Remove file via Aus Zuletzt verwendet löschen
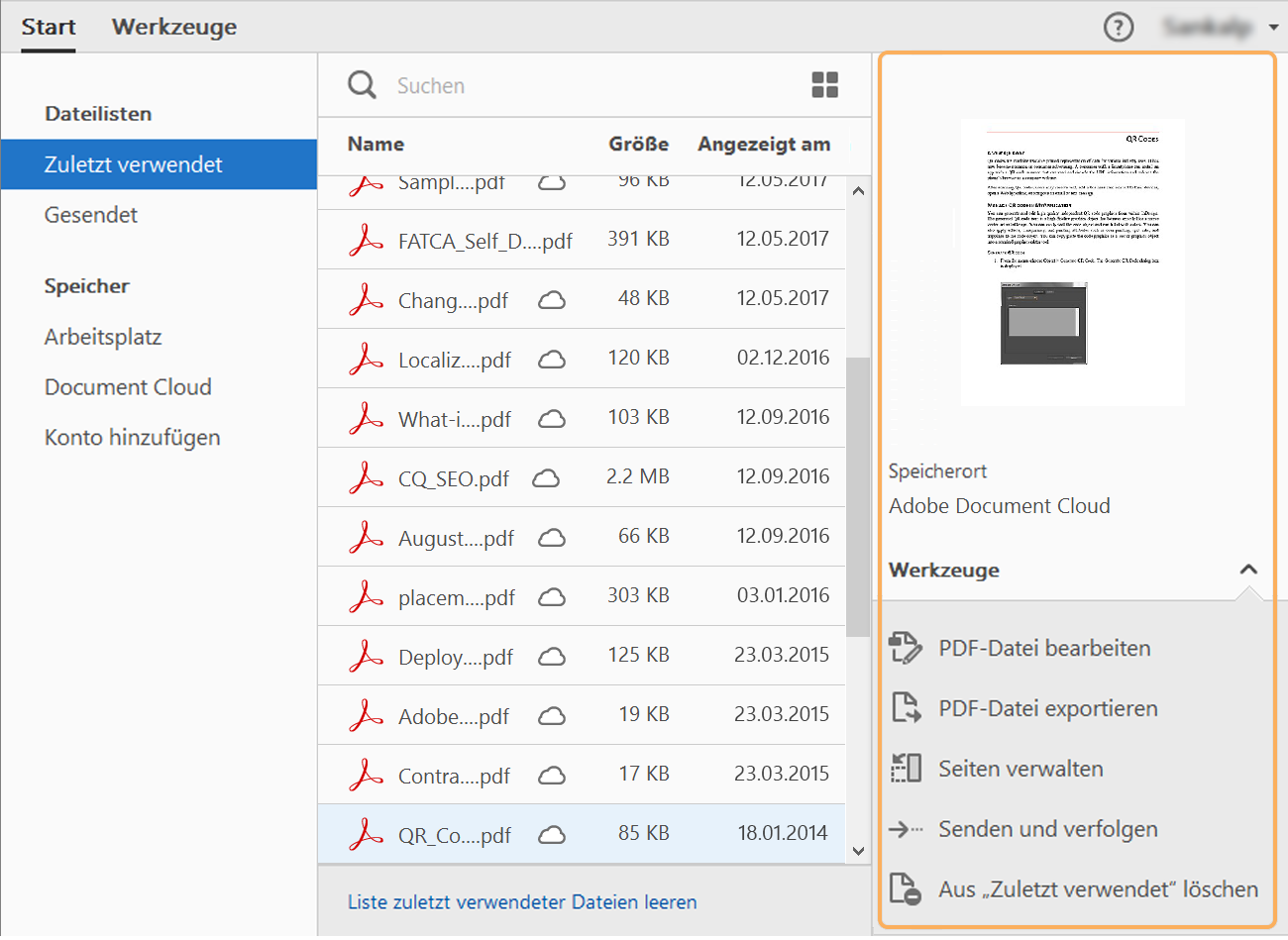This screenshot has height=940, width=1288. (x=1098, y=889)
